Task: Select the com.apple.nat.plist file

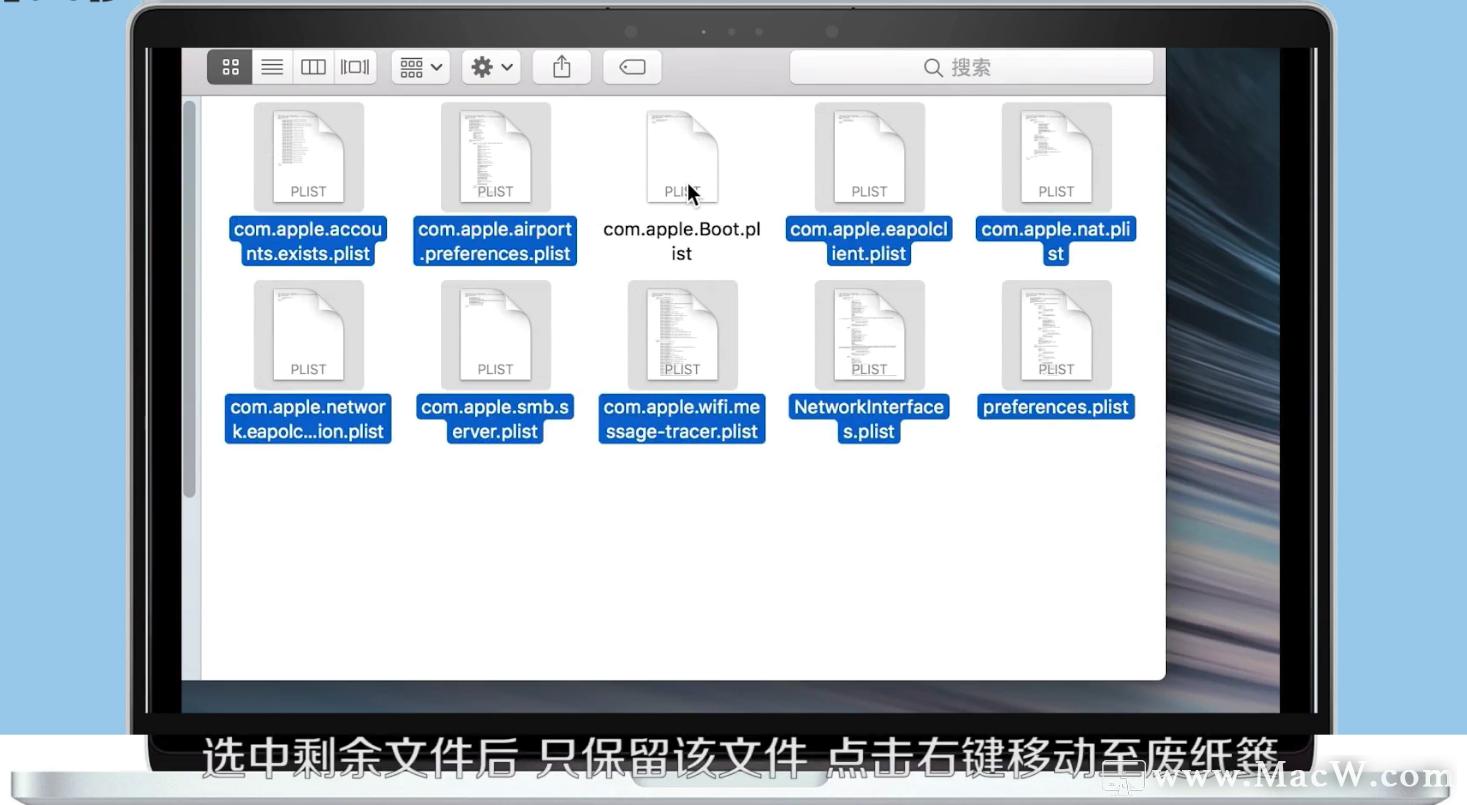Action: [x=1055, y=155]
